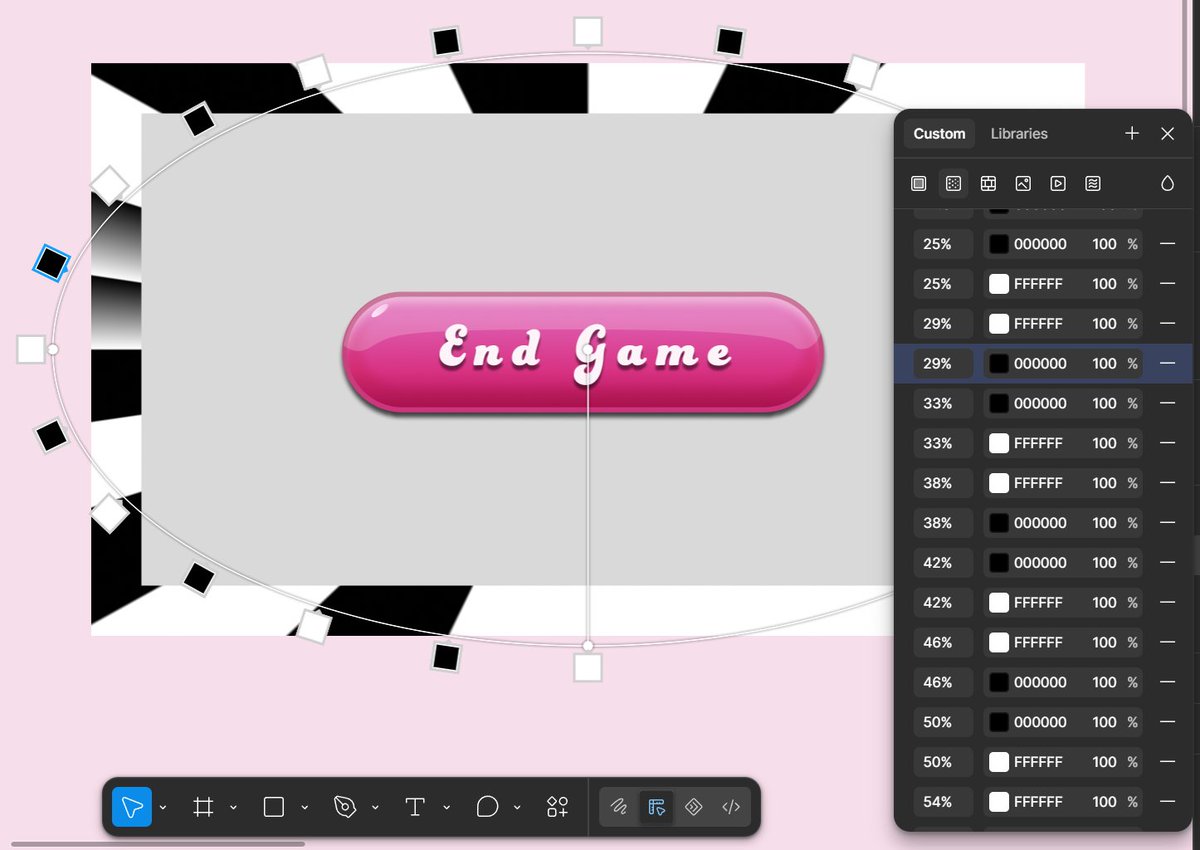Viewport: 1200px width, 850px height.
Task: Switch to Design mode toggle
Action: tap(656, 807)
